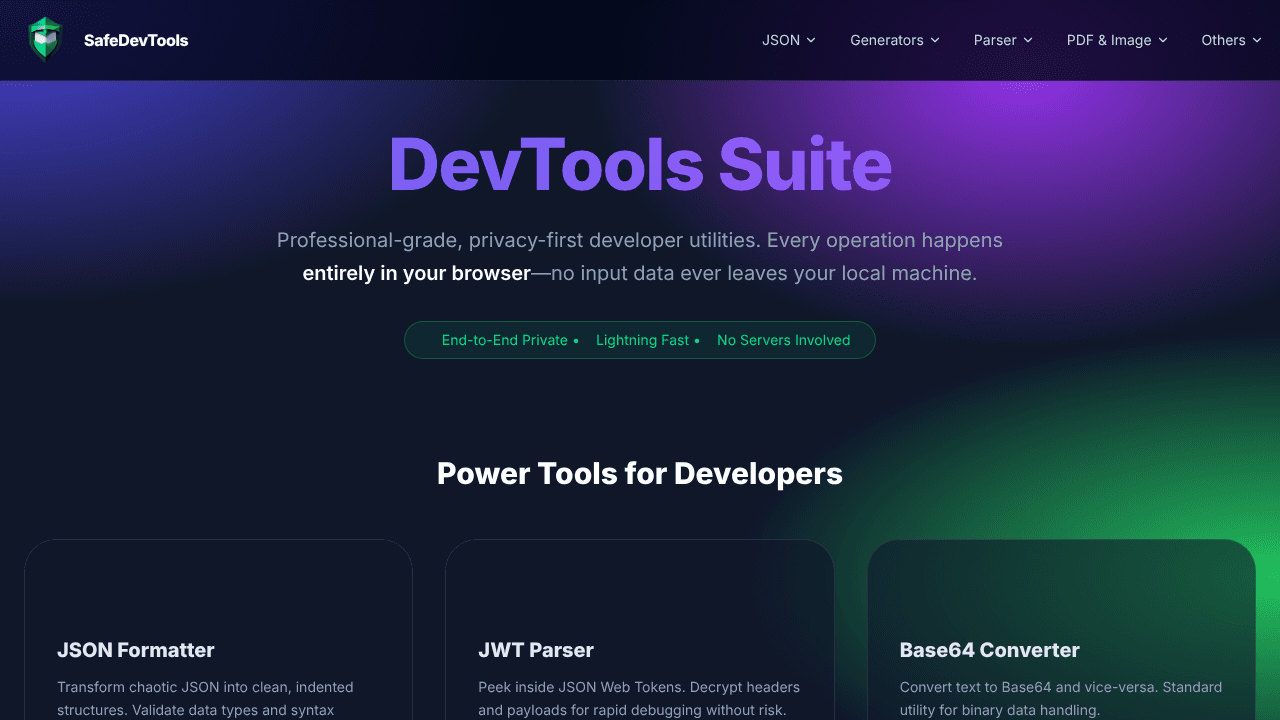
Task: Expand the chevron next to Others
Action: point(1257,40)
